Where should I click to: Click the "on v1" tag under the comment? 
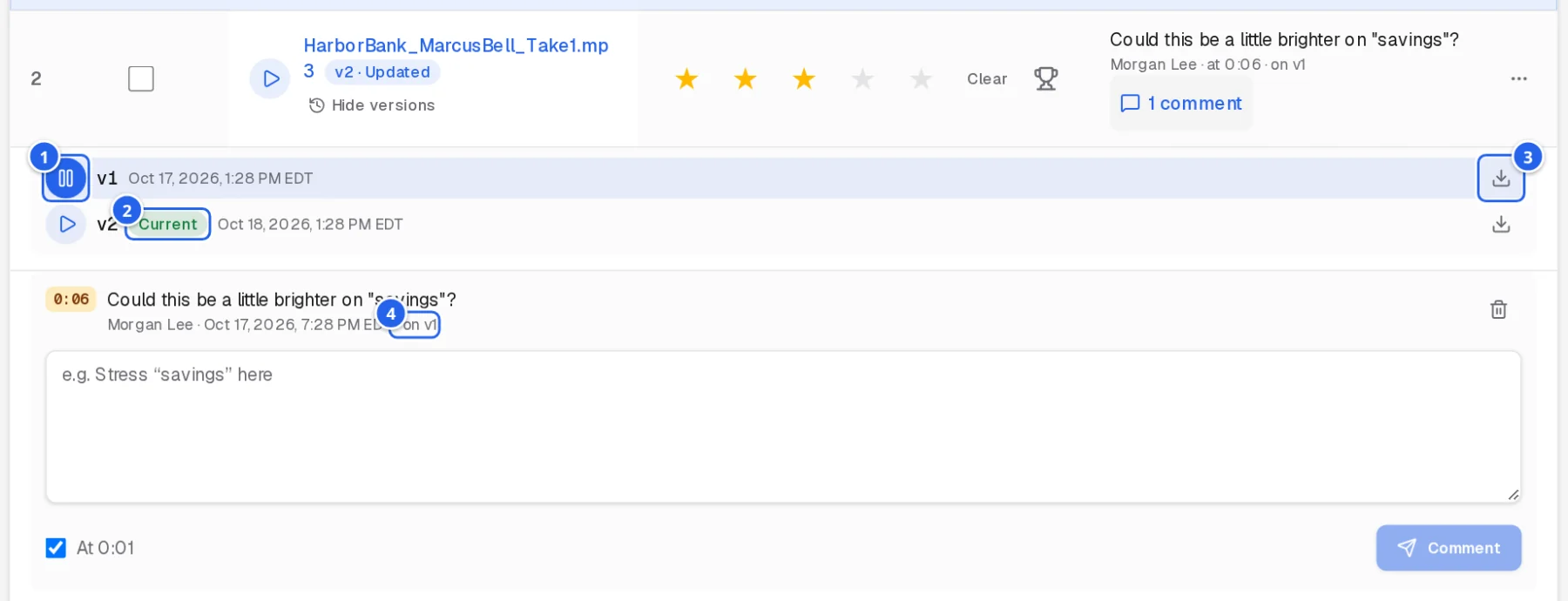419,325
